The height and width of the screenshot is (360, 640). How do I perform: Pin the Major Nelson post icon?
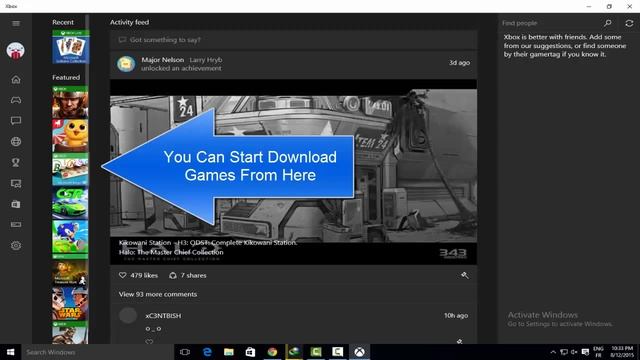(x=464, y=276)
